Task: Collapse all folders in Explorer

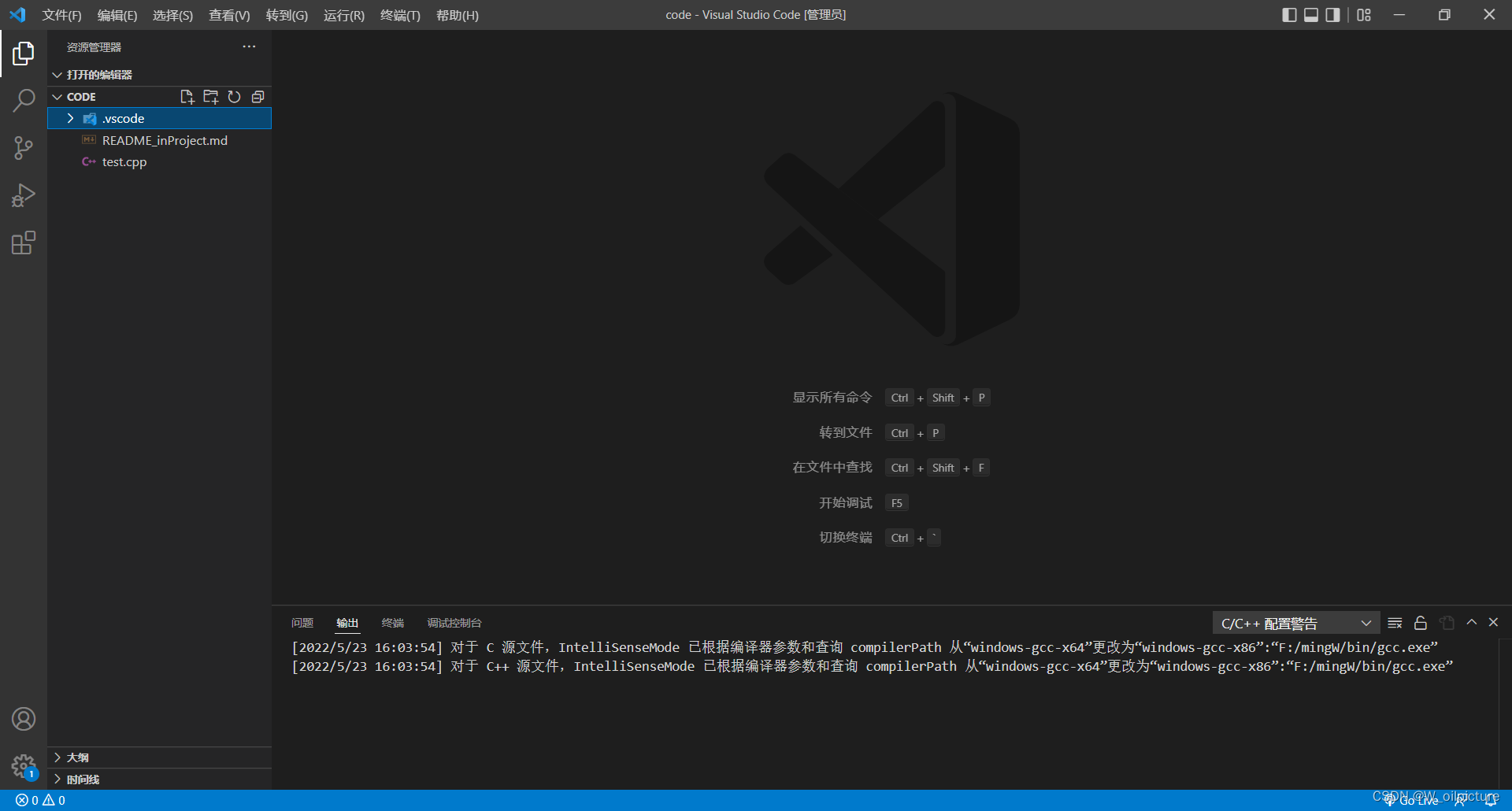Action: click(258, 97)
